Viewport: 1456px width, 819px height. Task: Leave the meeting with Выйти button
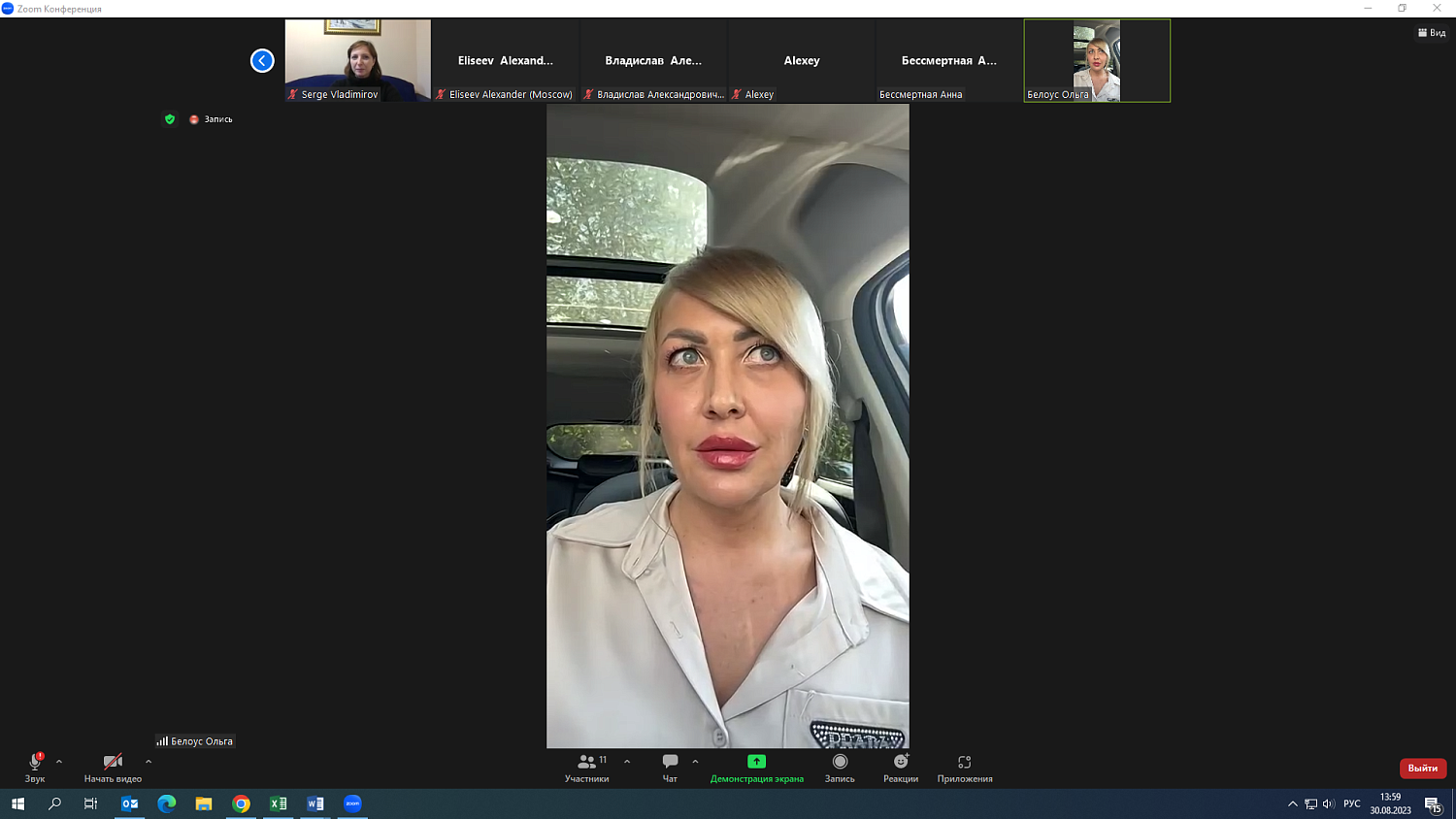point(1423,768)
